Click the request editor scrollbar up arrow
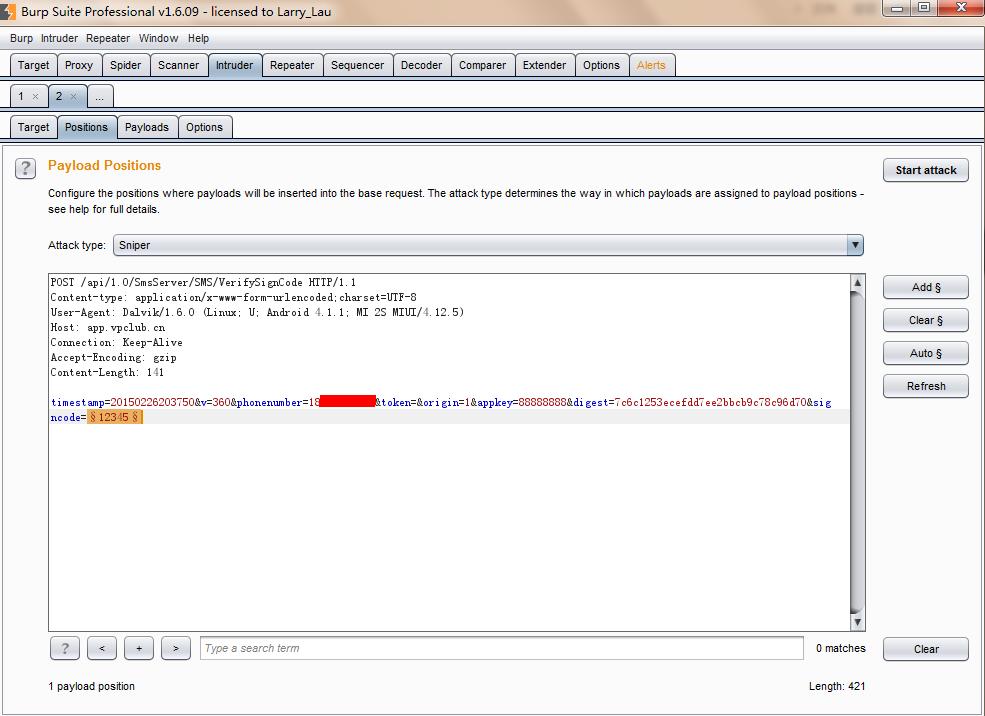985x716 pixels. point(857,283)
